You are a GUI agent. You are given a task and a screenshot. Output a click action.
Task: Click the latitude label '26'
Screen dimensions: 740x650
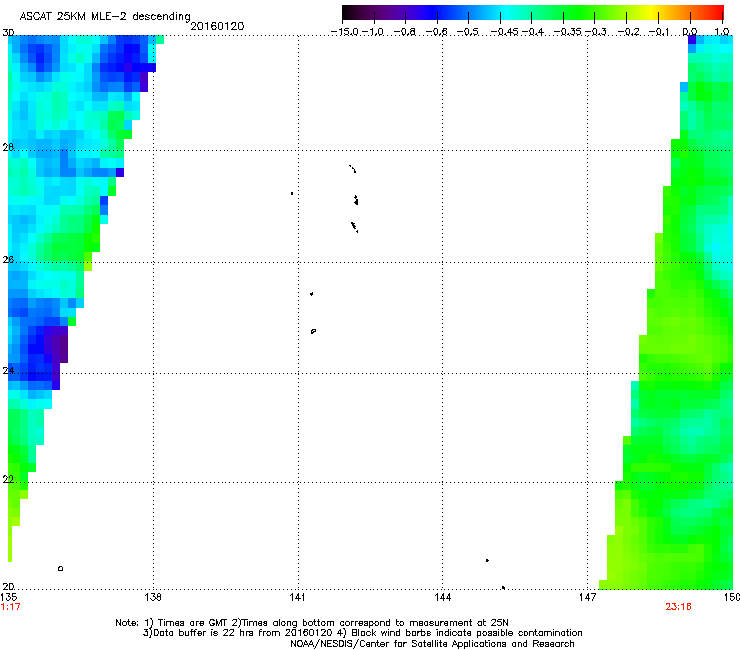[x=8, y=260]
